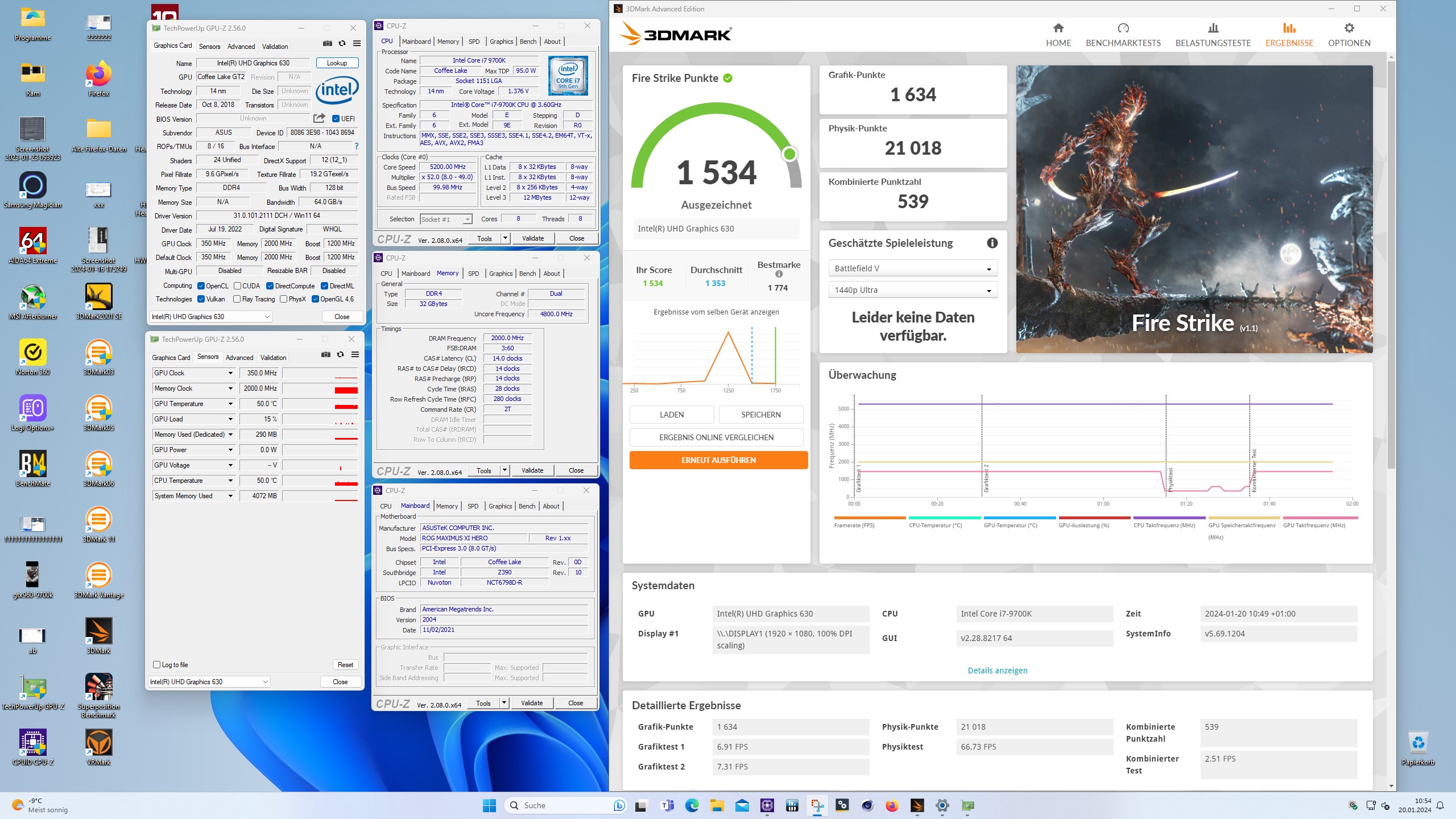Click the info icon under Bestmarke
1456x819 pixels.
pos(779,274)
